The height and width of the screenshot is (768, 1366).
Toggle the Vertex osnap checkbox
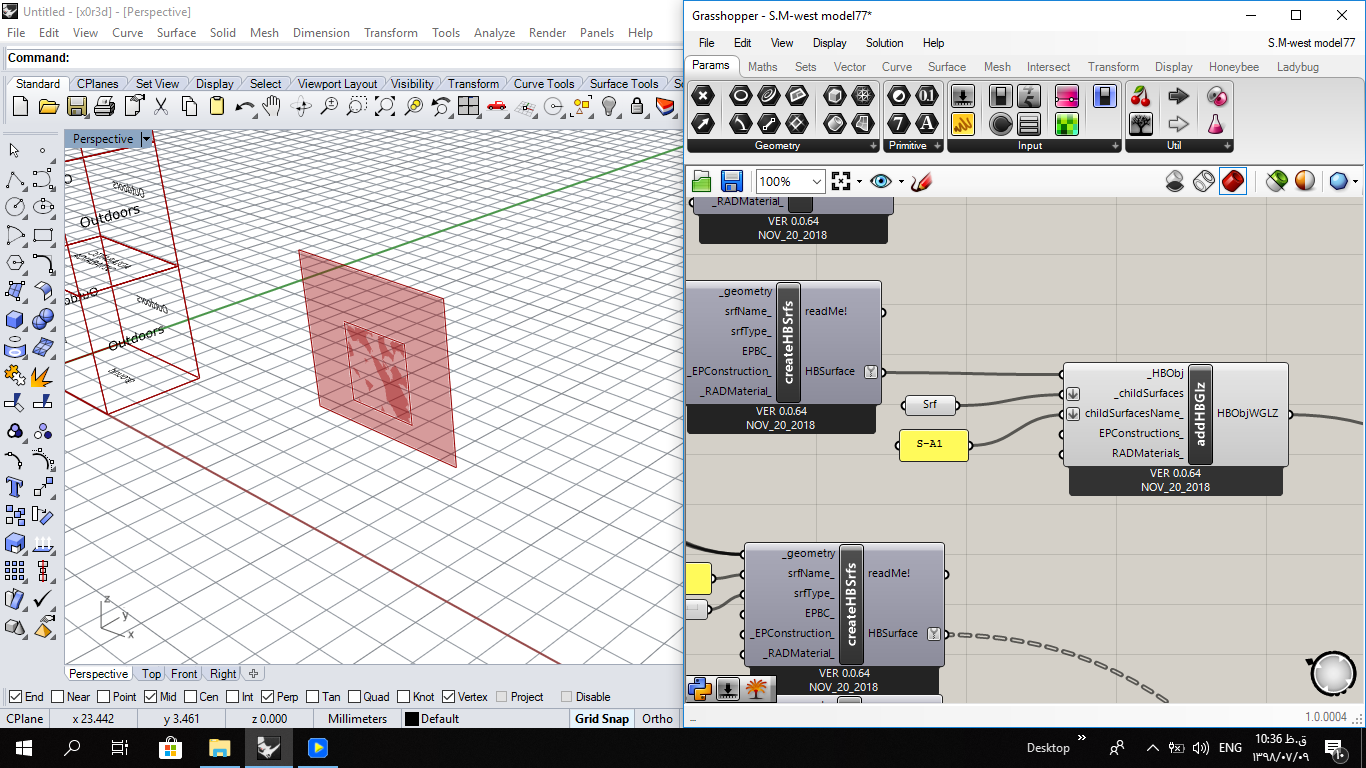click(449, 697)
